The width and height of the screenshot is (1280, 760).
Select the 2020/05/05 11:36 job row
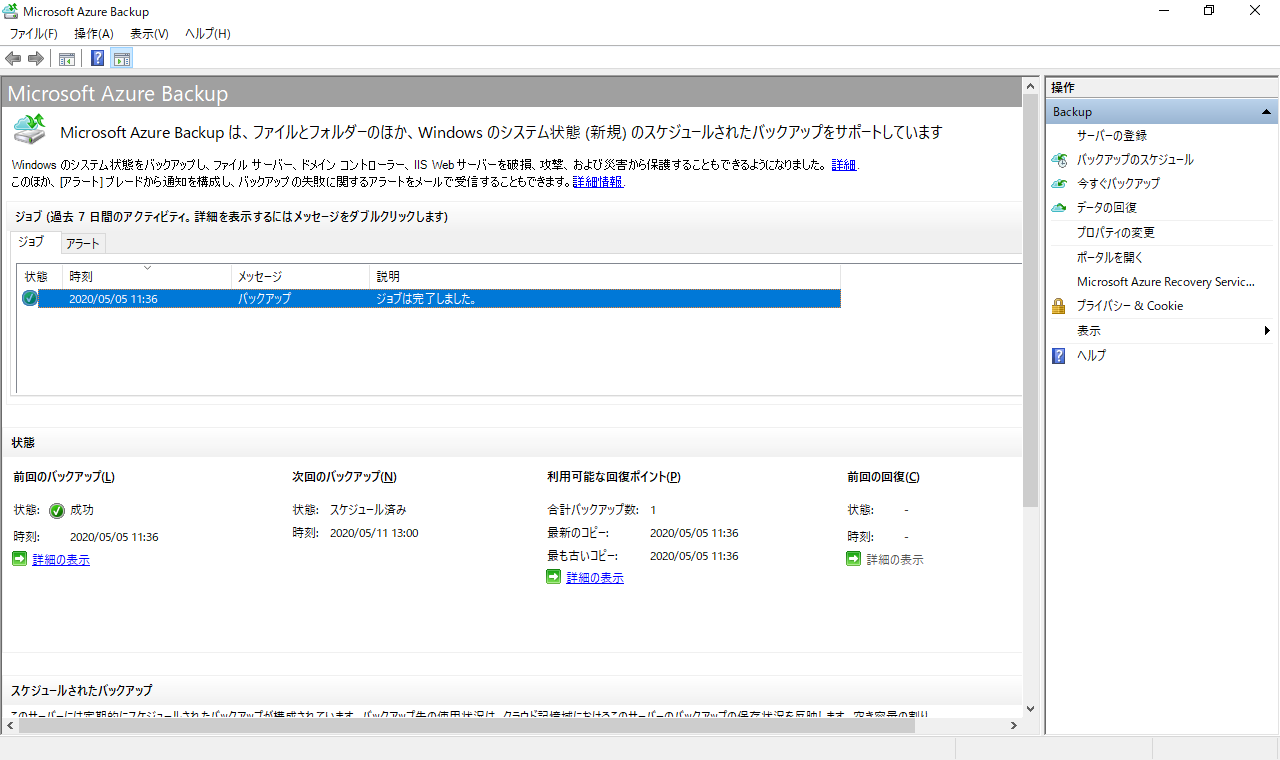click(x=430, y=298)
